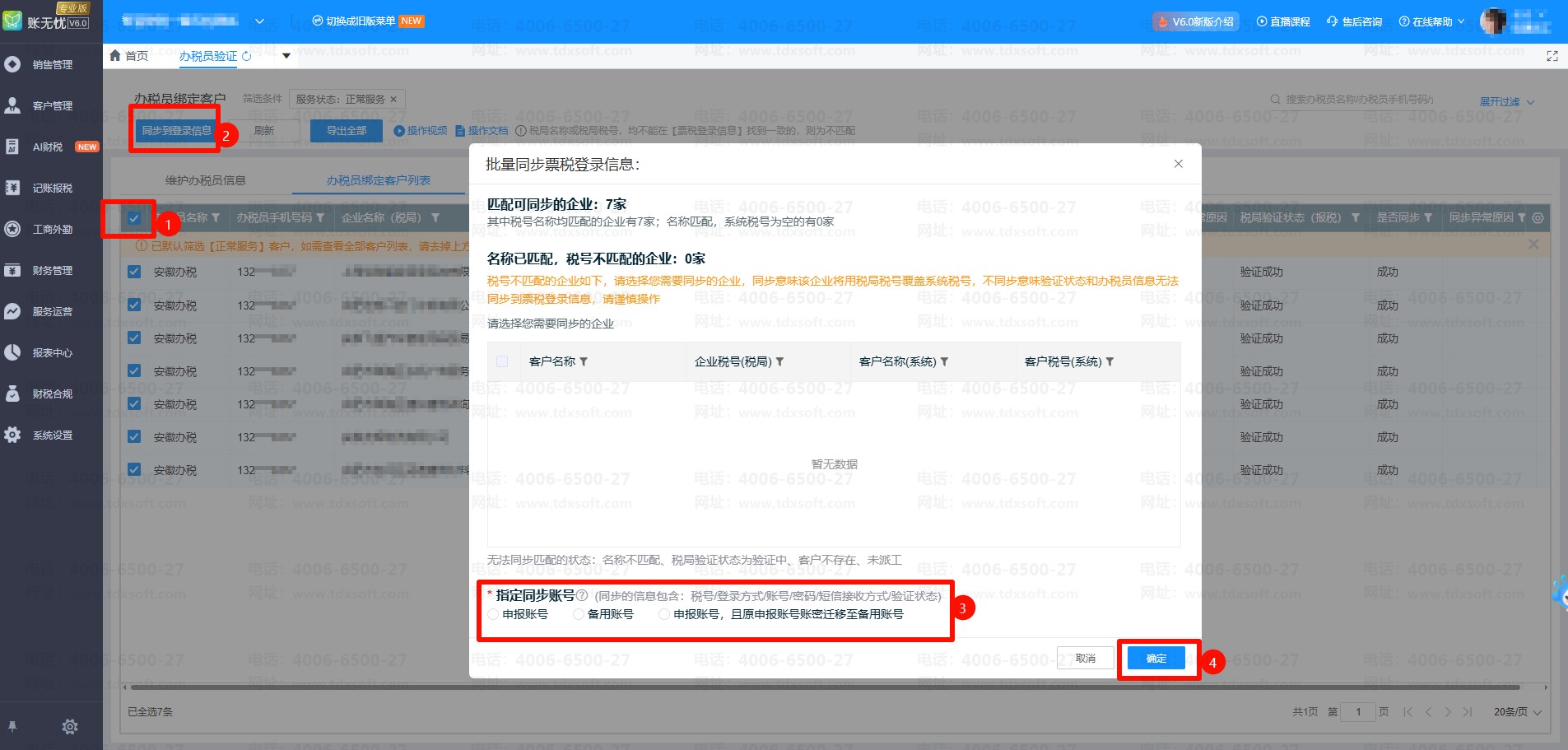
Task: Switch to 维护办税员信息 tab
Action: tap(205, 180)
